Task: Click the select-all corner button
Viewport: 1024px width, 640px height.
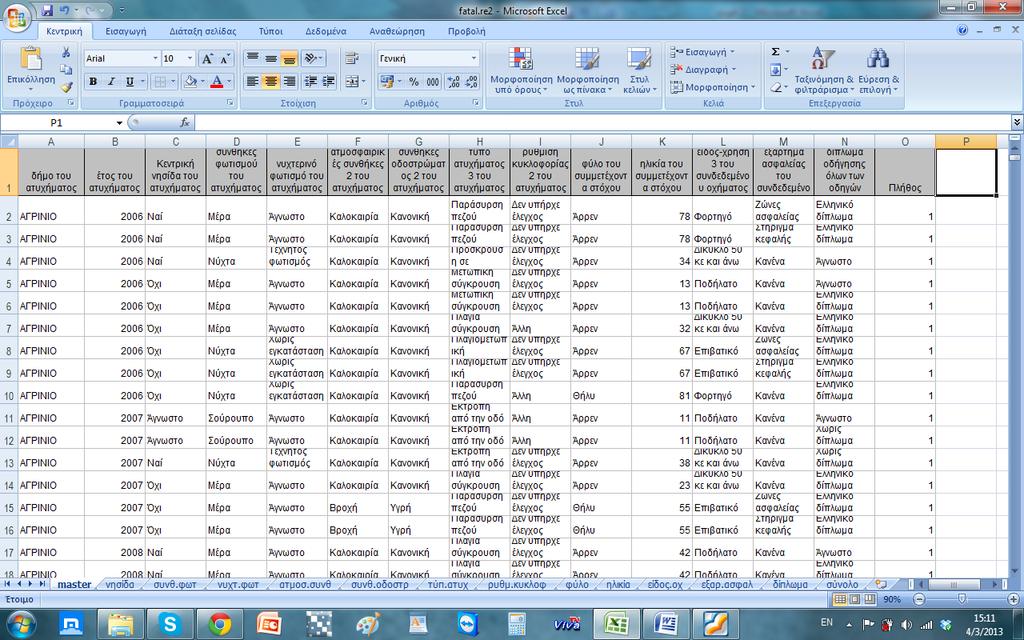Action: tap(8, 141)
